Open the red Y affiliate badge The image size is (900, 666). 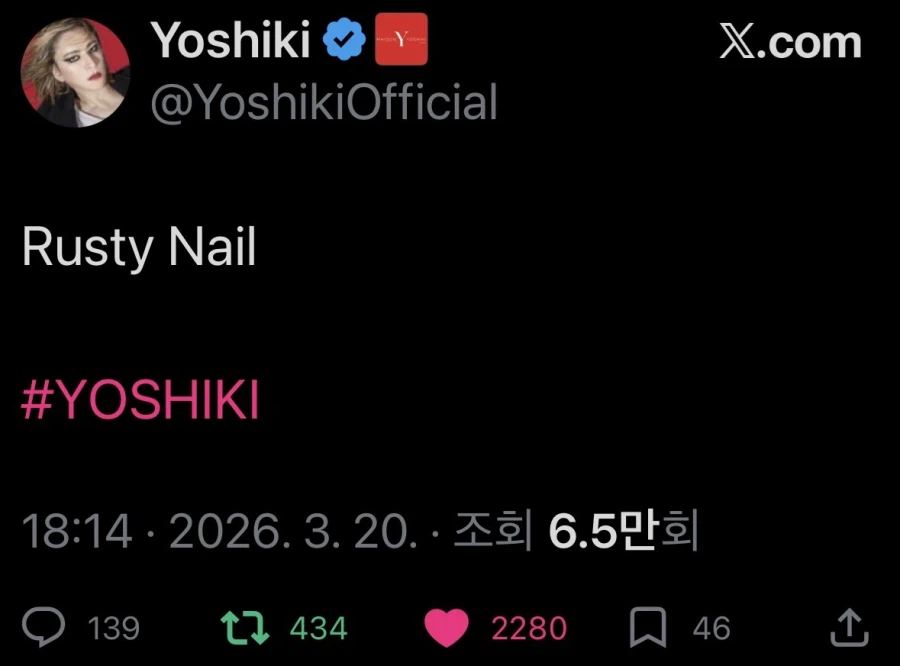401,40
